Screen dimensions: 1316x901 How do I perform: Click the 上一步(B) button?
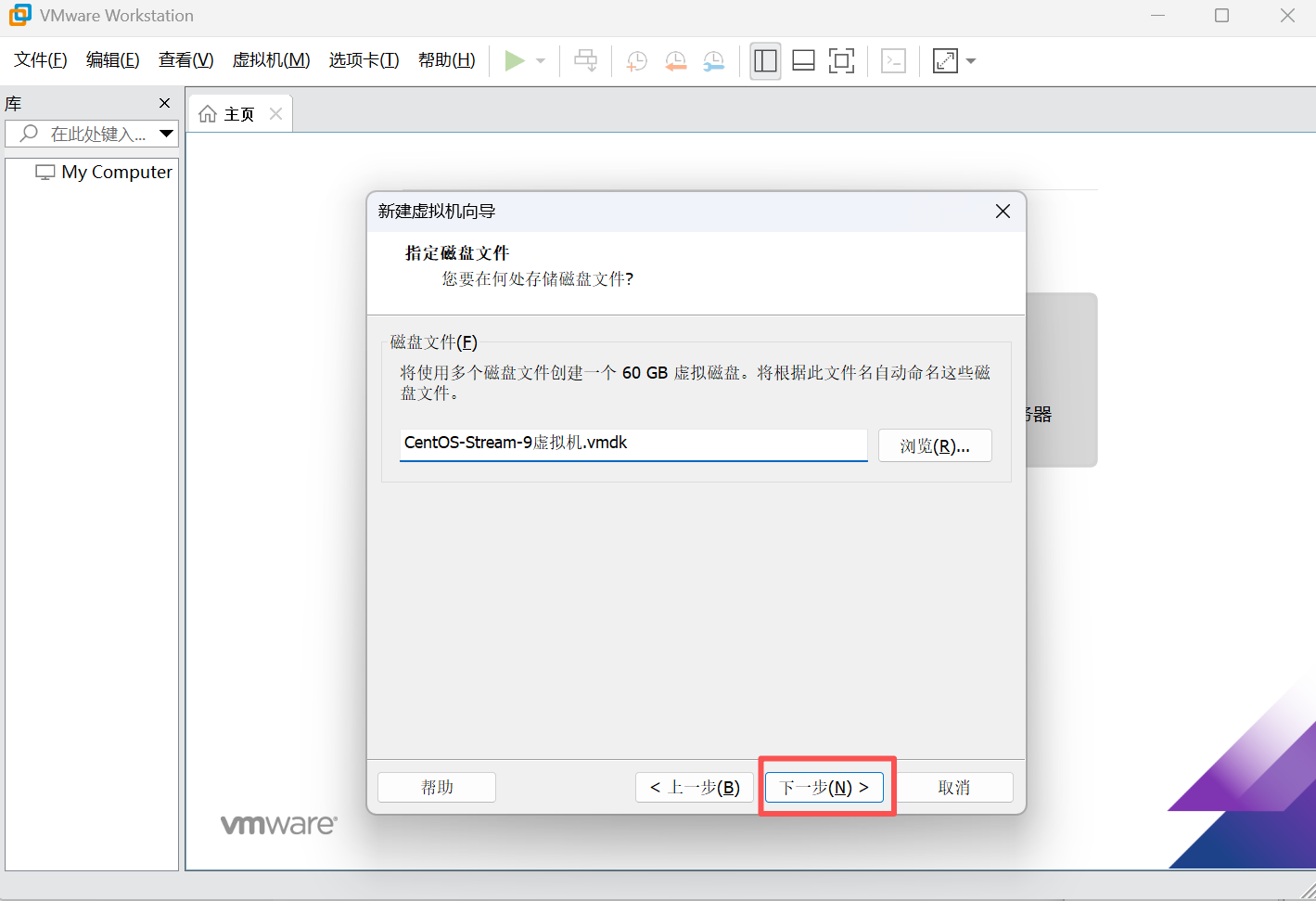pos(694,787)
